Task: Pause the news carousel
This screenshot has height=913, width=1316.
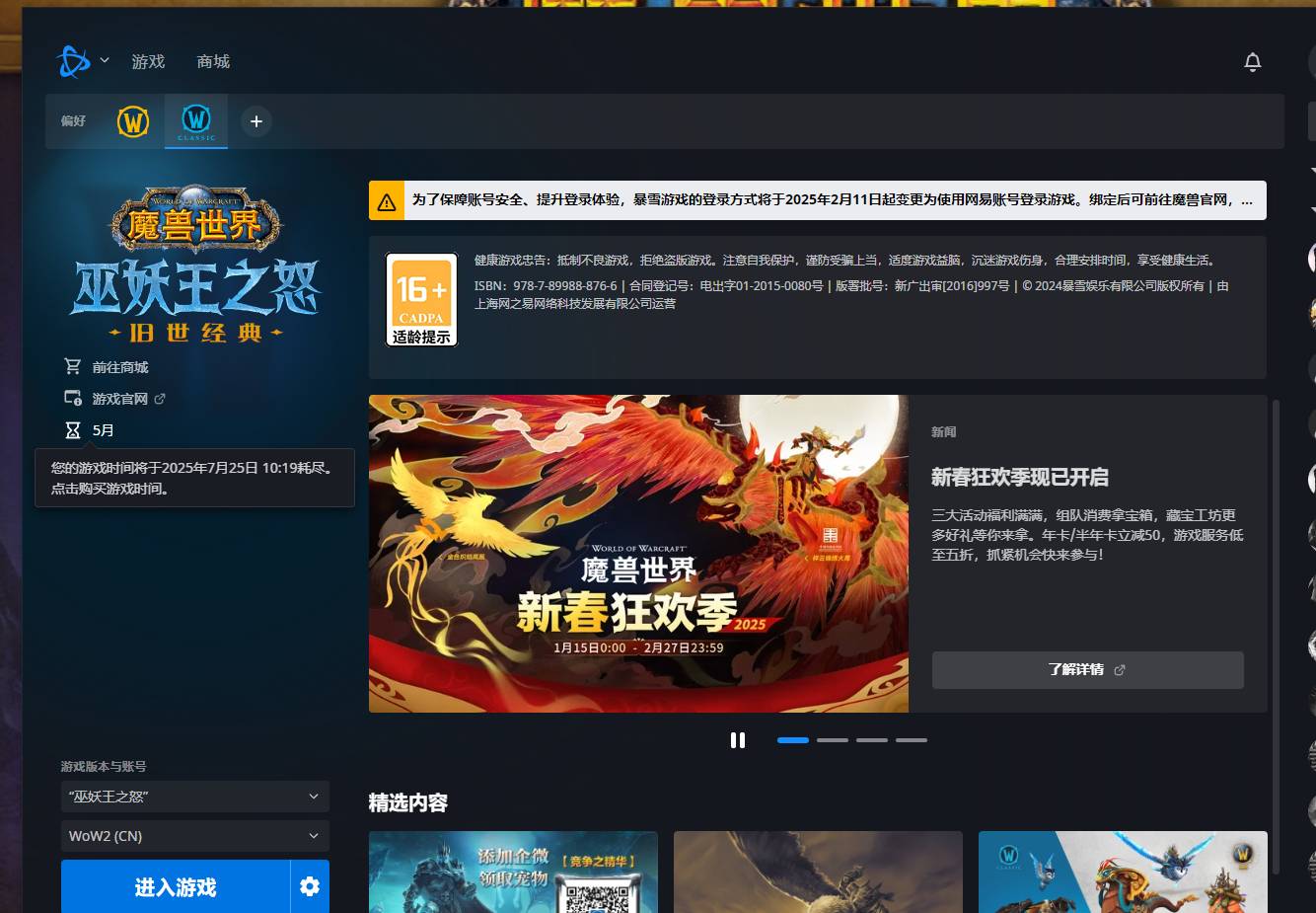Action: [x=738, y=740]
